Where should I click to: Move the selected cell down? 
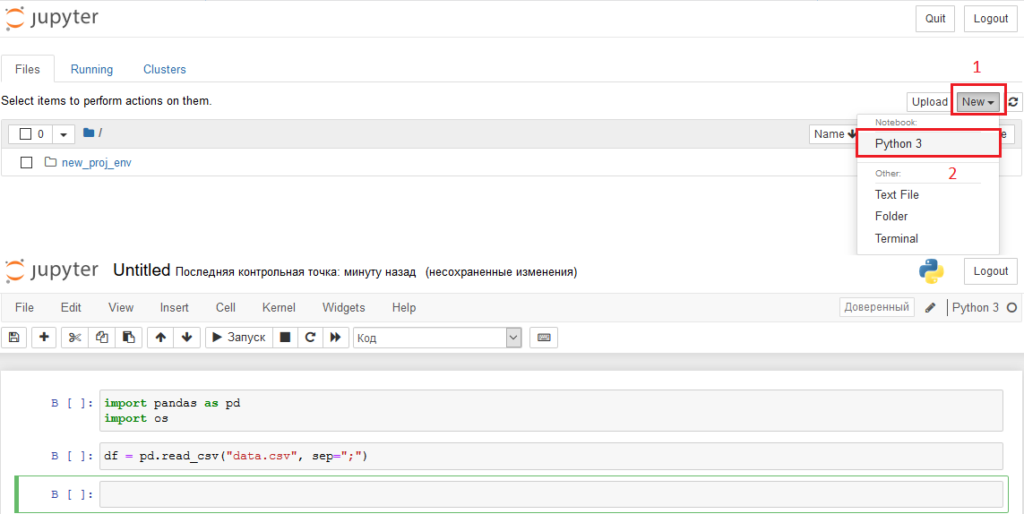click(x=186, y=338)
